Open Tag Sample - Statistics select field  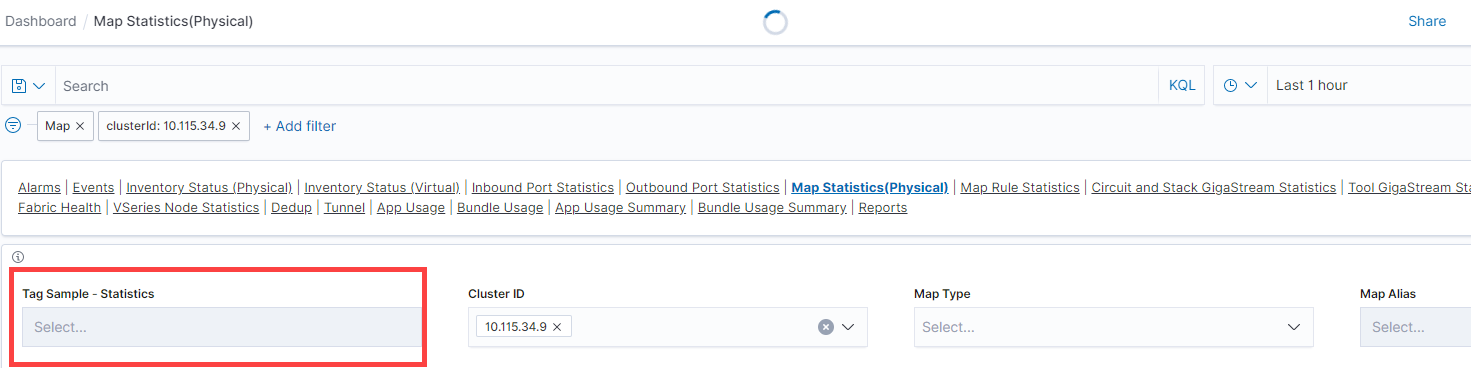[222, 327]
